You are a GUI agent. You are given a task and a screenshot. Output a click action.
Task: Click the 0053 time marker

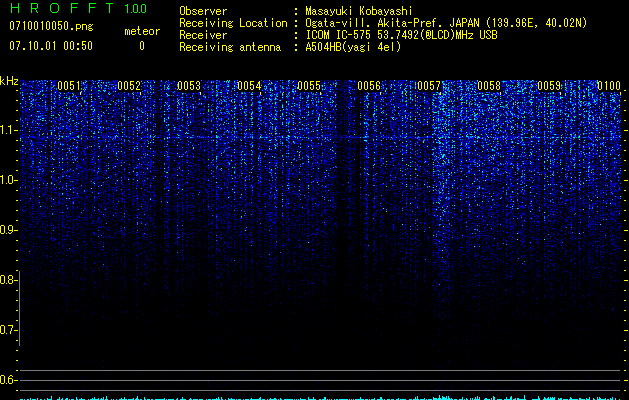coord(189,86)
